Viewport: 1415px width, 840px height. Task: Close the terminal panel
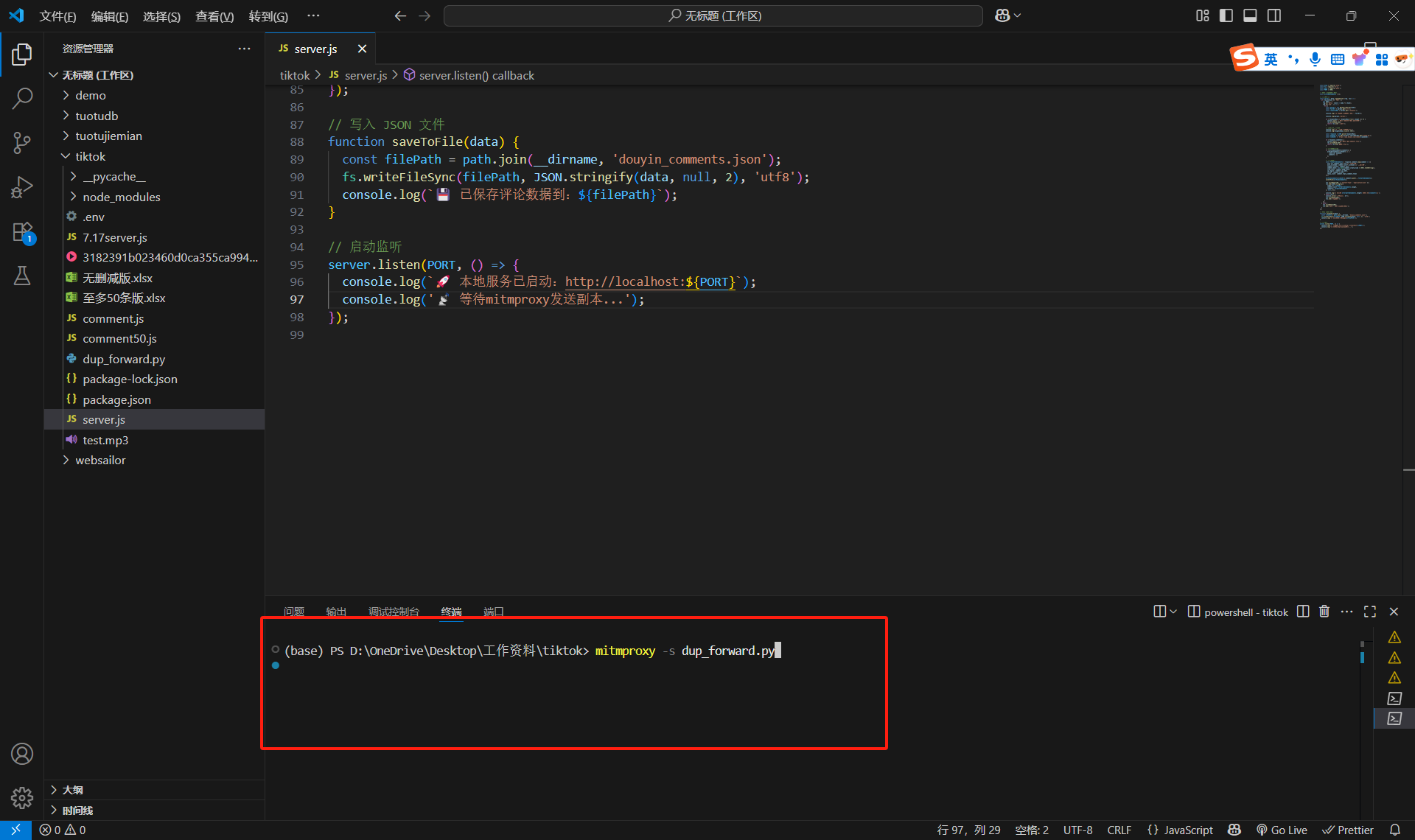click(1394, 612)
